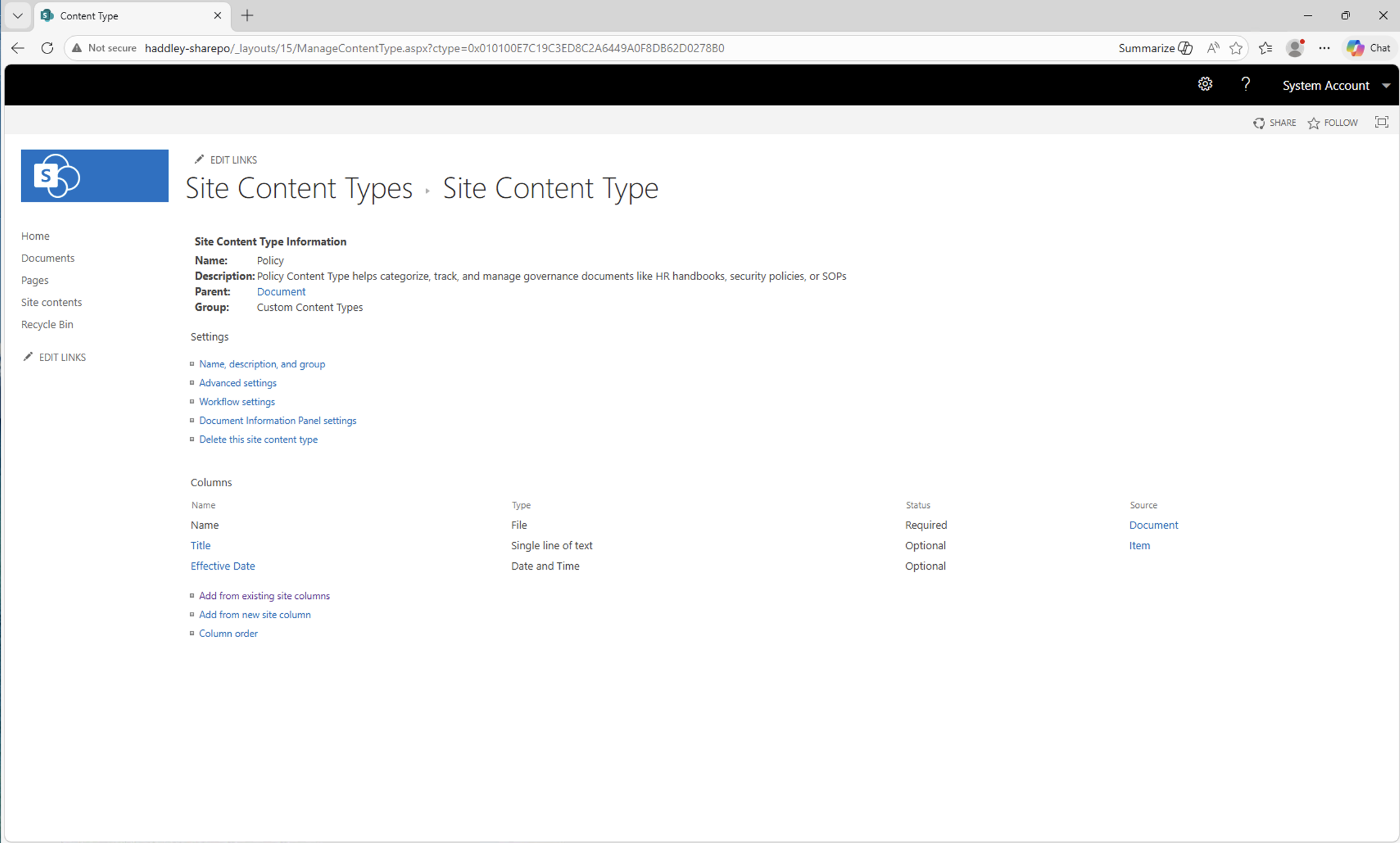Screen dimensions: 1400x843
Task: Open Document source link in Name row
Action: click(1153, 525)
